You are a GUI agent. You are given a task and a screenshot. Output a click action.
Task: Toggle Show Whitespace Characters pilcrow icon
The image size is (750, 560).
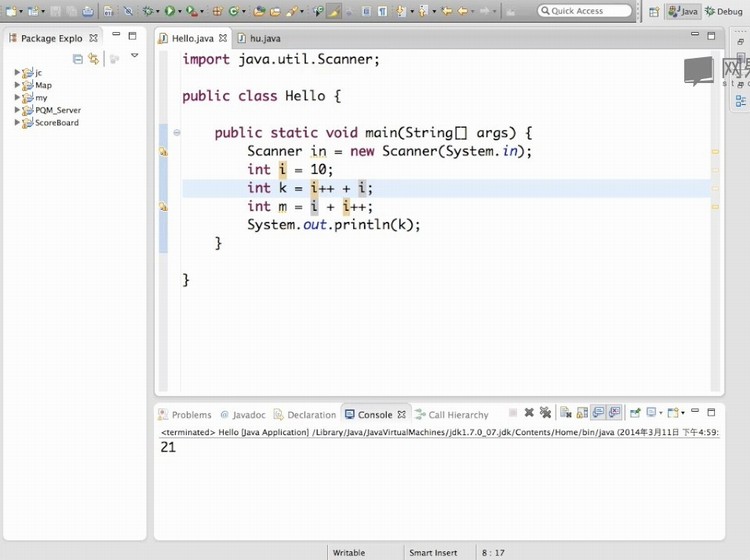(383, 11)
